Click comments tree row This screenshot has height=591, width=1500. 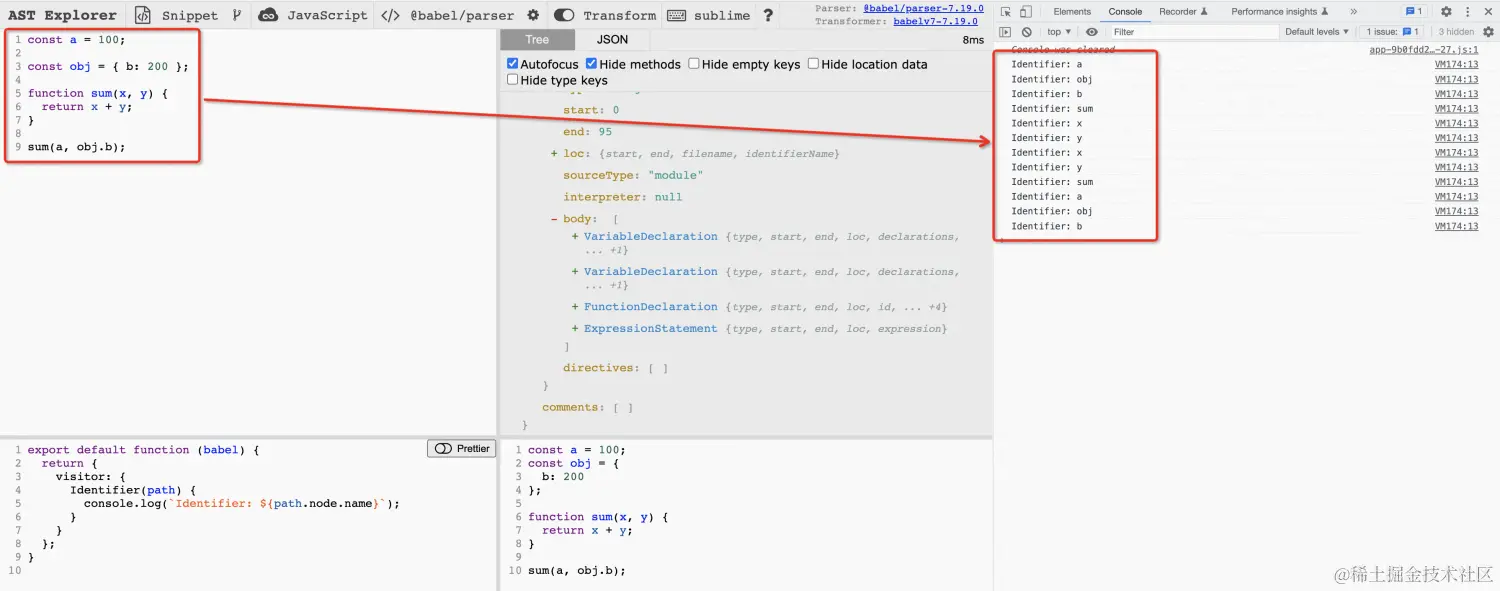[587, 408]
